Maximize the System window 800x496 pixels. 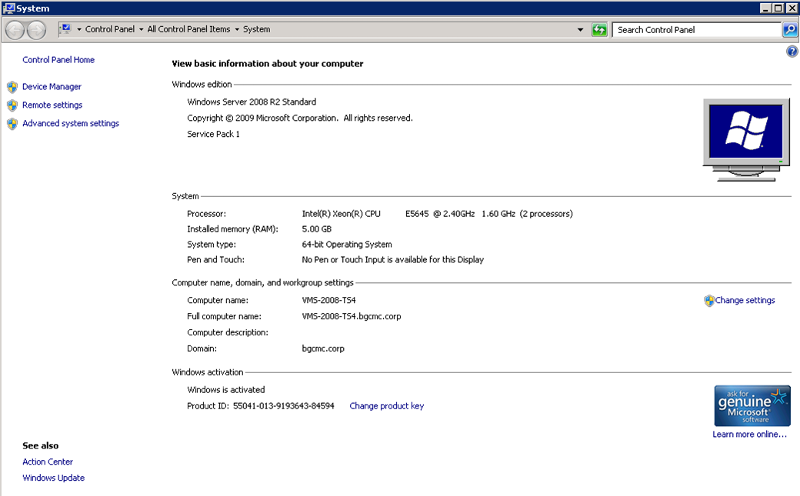[x=778, y=8]
